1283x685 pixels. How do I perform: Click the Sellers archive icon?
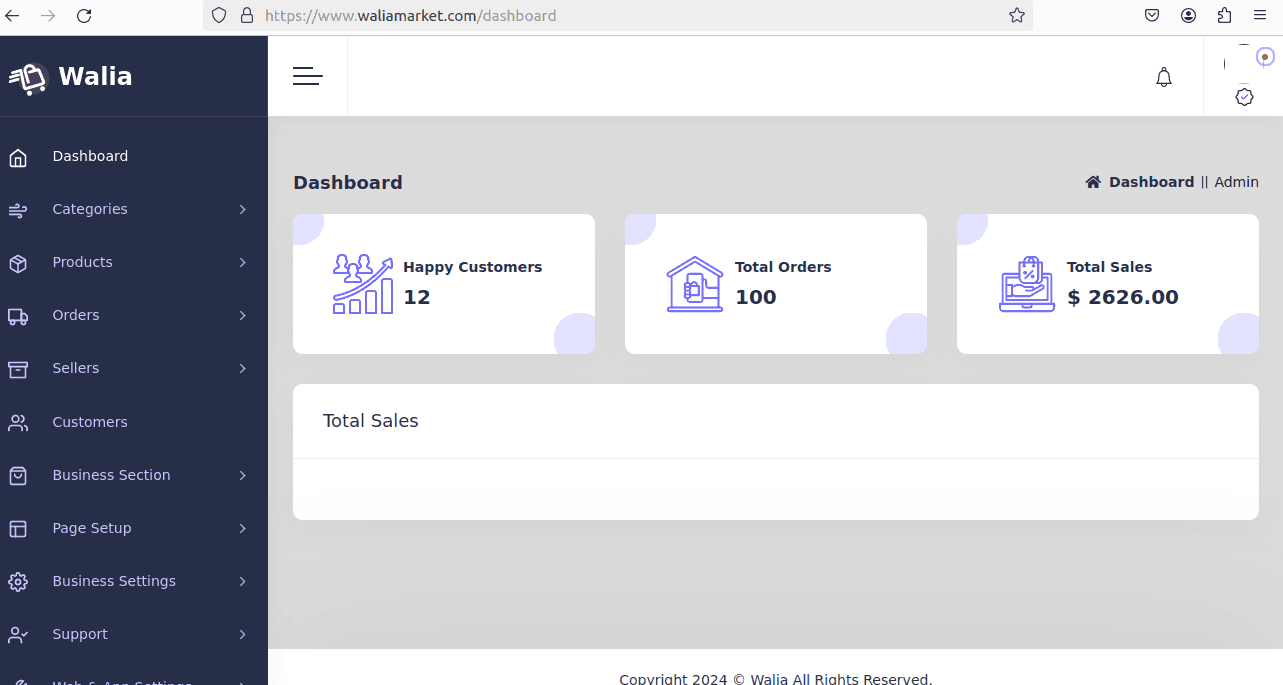click(17, 369)
